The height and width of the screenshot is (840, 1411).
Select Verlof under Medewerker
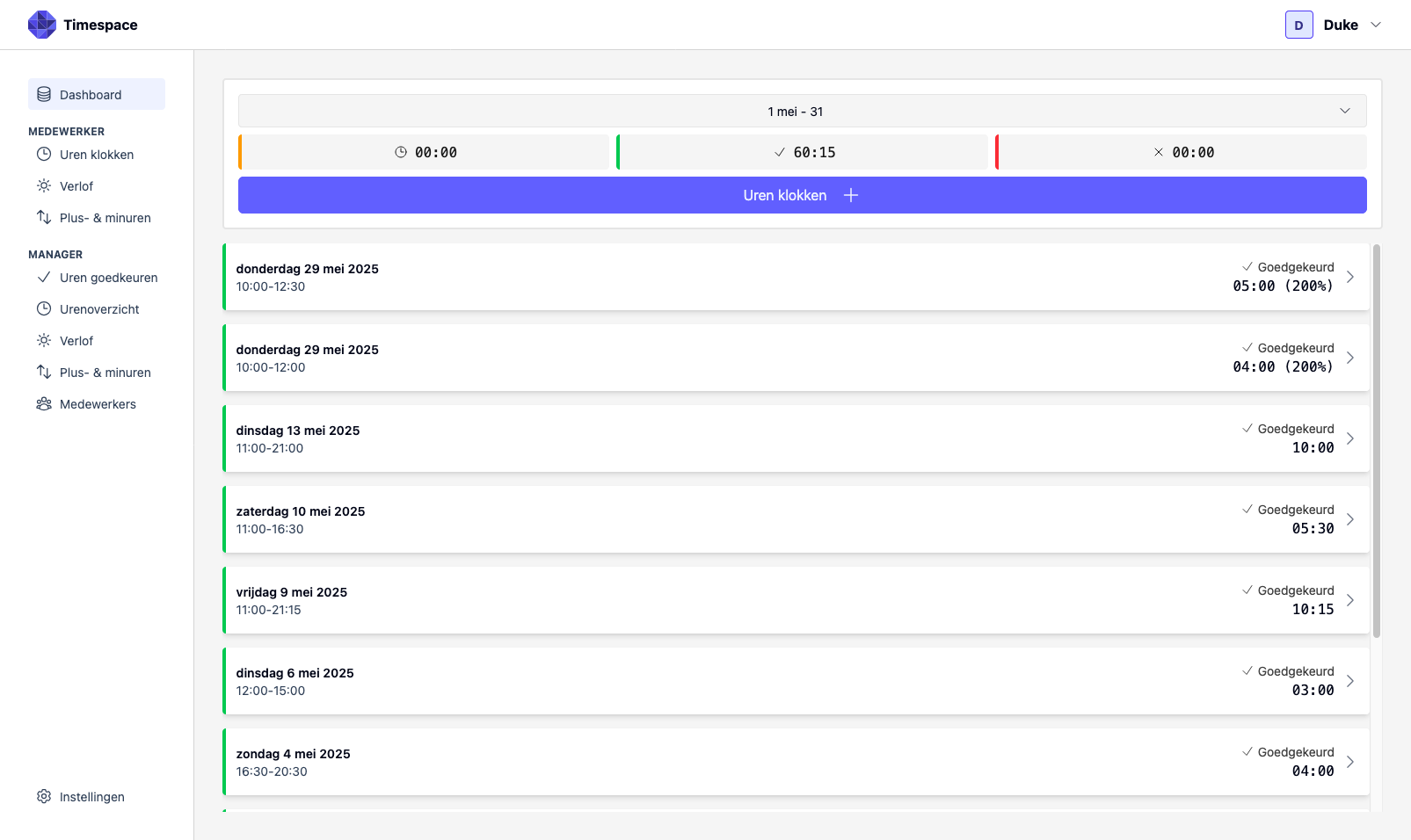click(76, 185)
